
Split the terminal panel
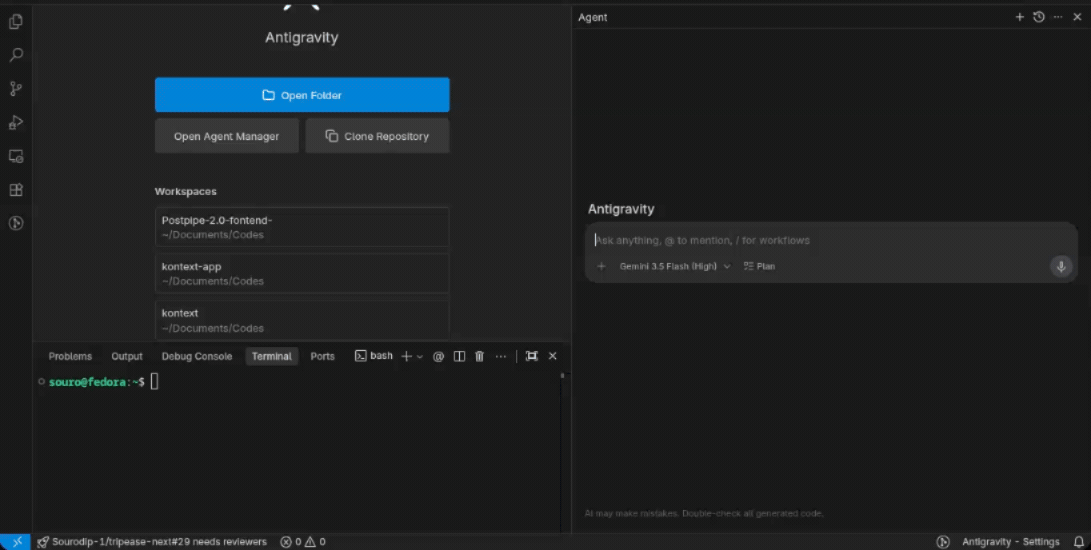coord(459,356)
